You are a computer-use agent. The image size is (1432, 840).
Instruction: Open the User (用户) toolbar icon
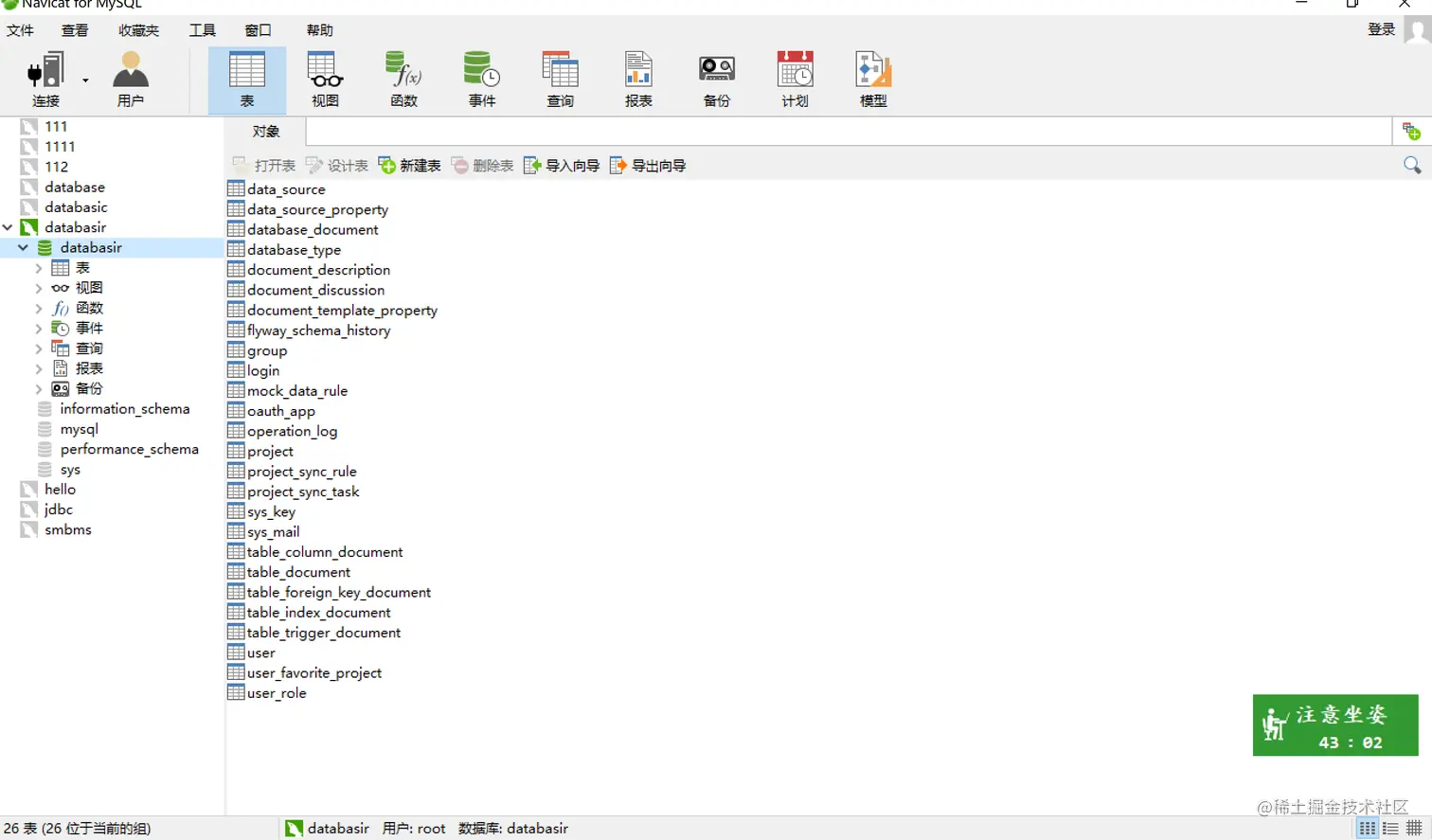tap(131, 80)
